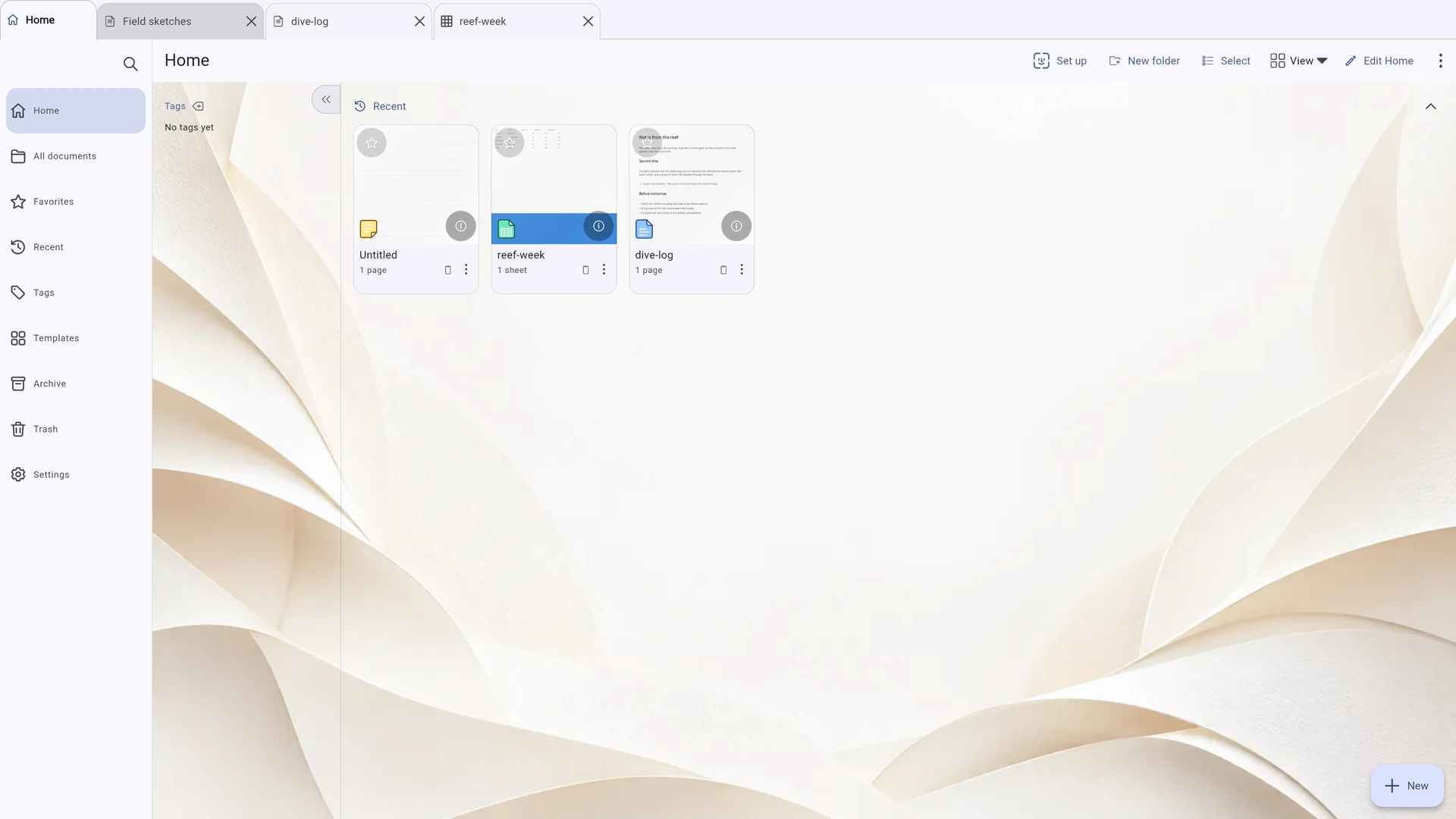Click the device icon on reef-week card

pyautogui.click(x=585, y=270)
